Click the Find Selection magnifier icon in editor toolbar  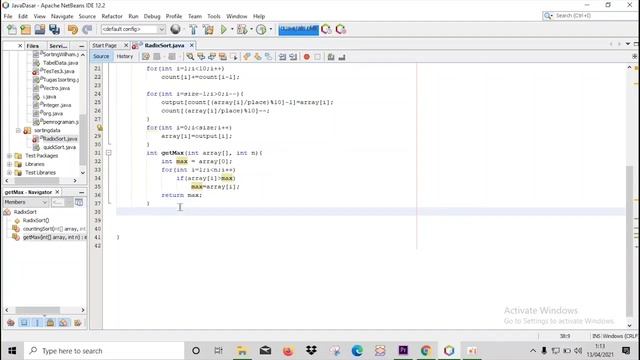click(x=190, y=57)
